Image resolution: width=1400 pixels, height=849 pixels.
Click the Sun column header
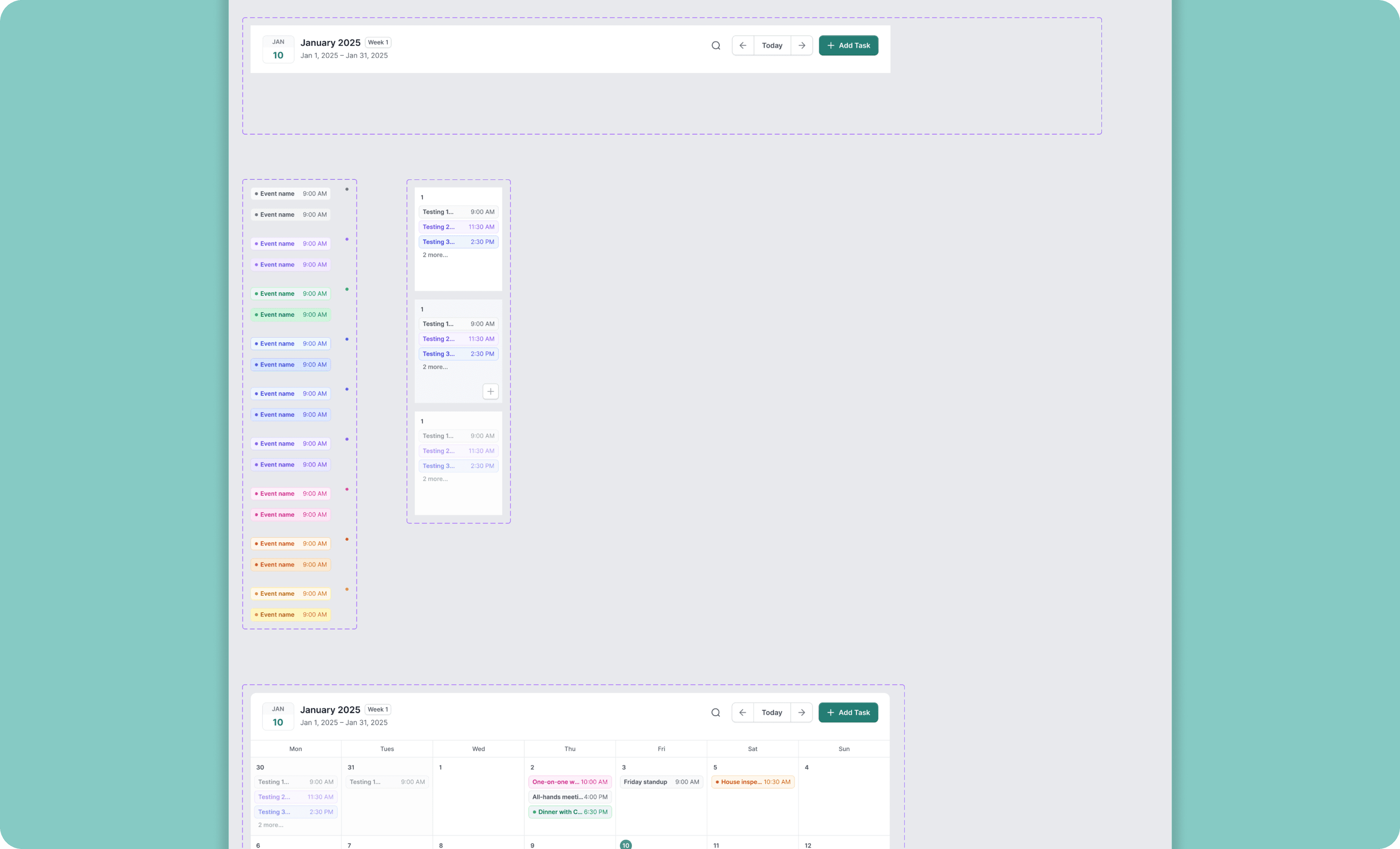pyautogui.click(x=844, y=749)
